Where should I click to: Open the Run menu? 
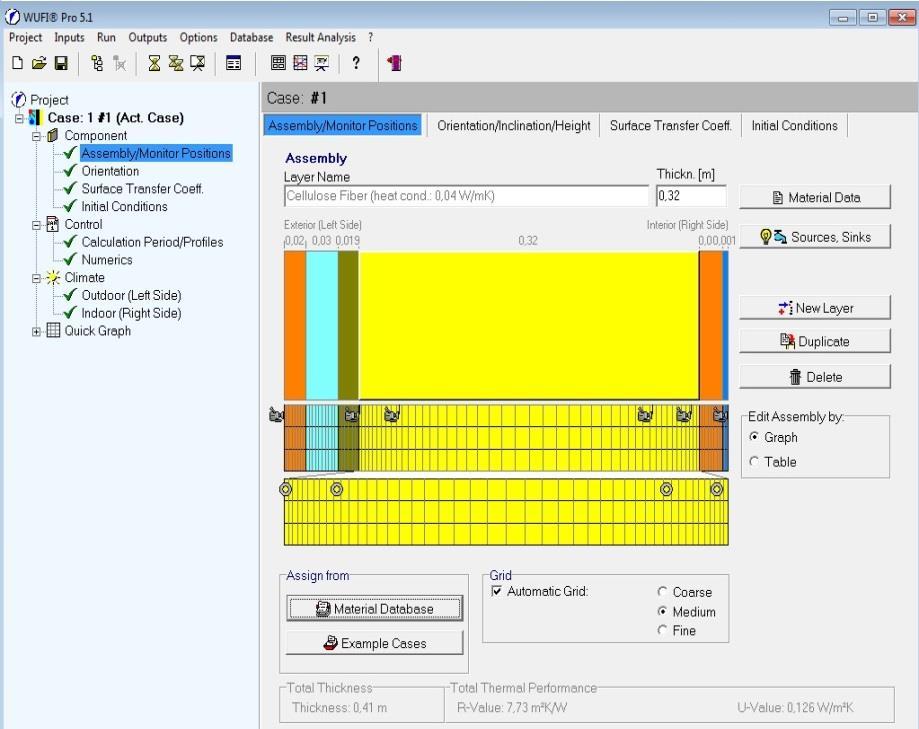pos(106,38)
